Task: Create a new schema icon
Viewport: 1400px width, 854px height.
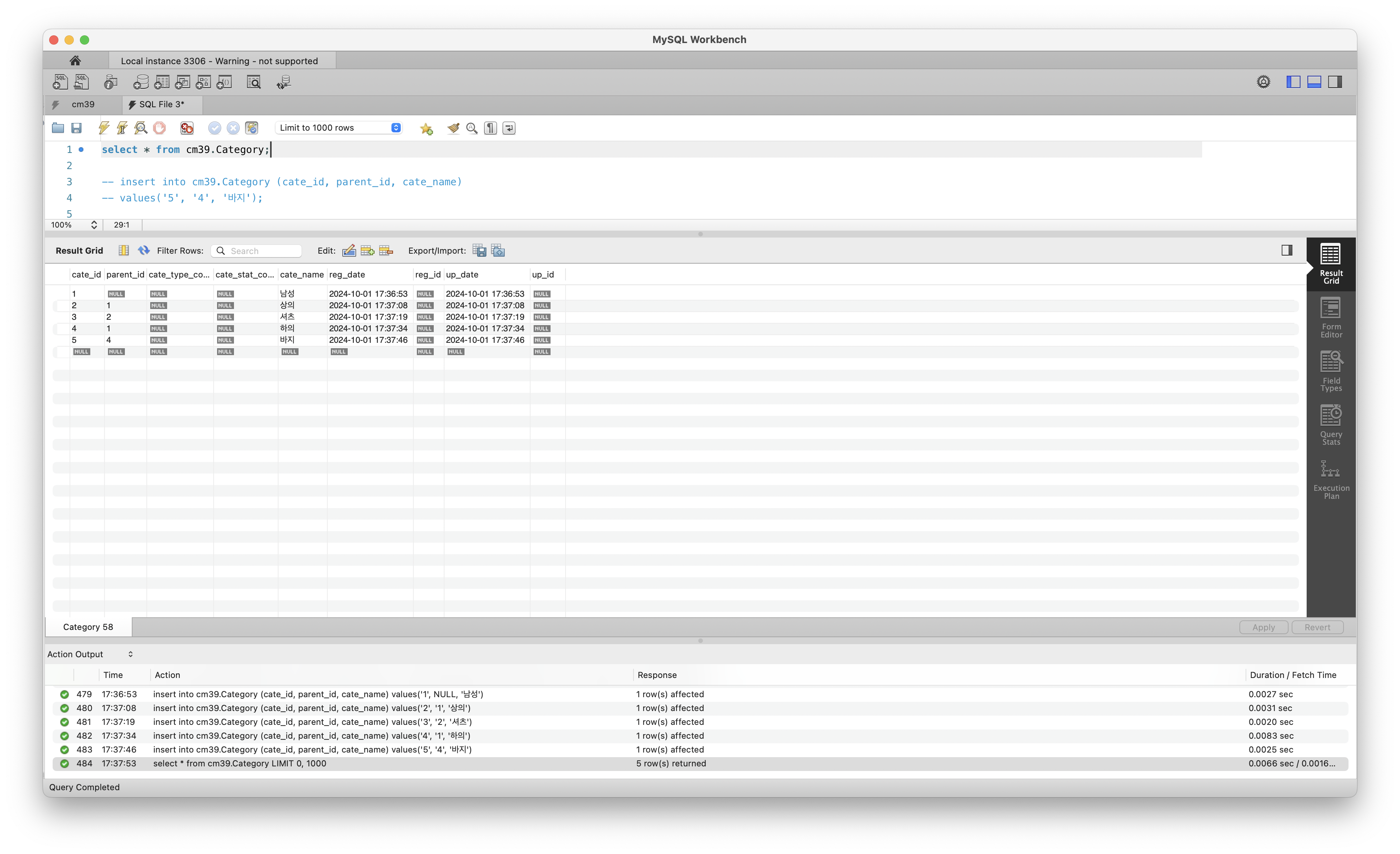Action: click(x=140, y=83)
